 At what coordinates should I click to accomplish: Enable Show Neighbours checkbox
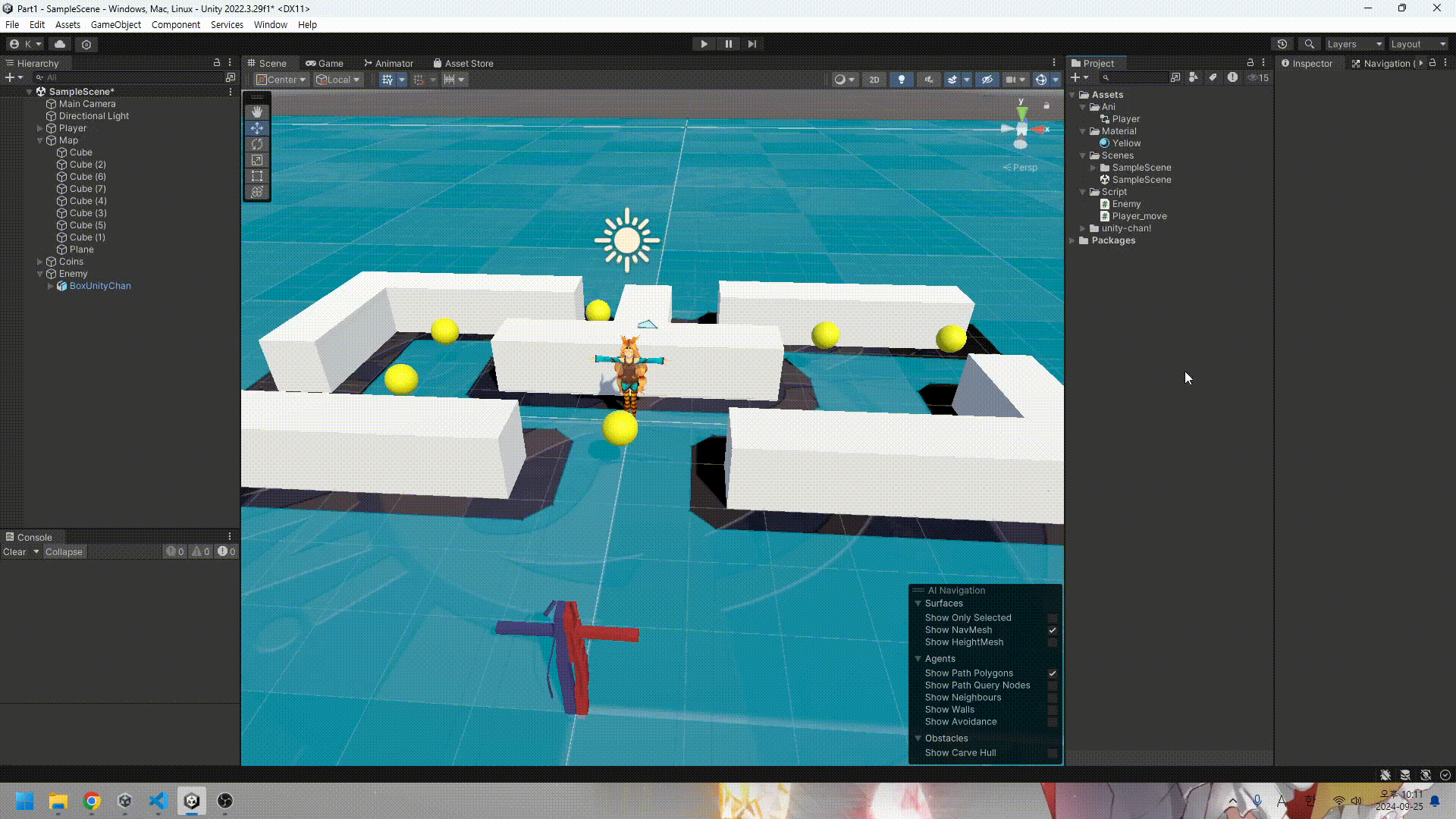tap(1052, 698)
